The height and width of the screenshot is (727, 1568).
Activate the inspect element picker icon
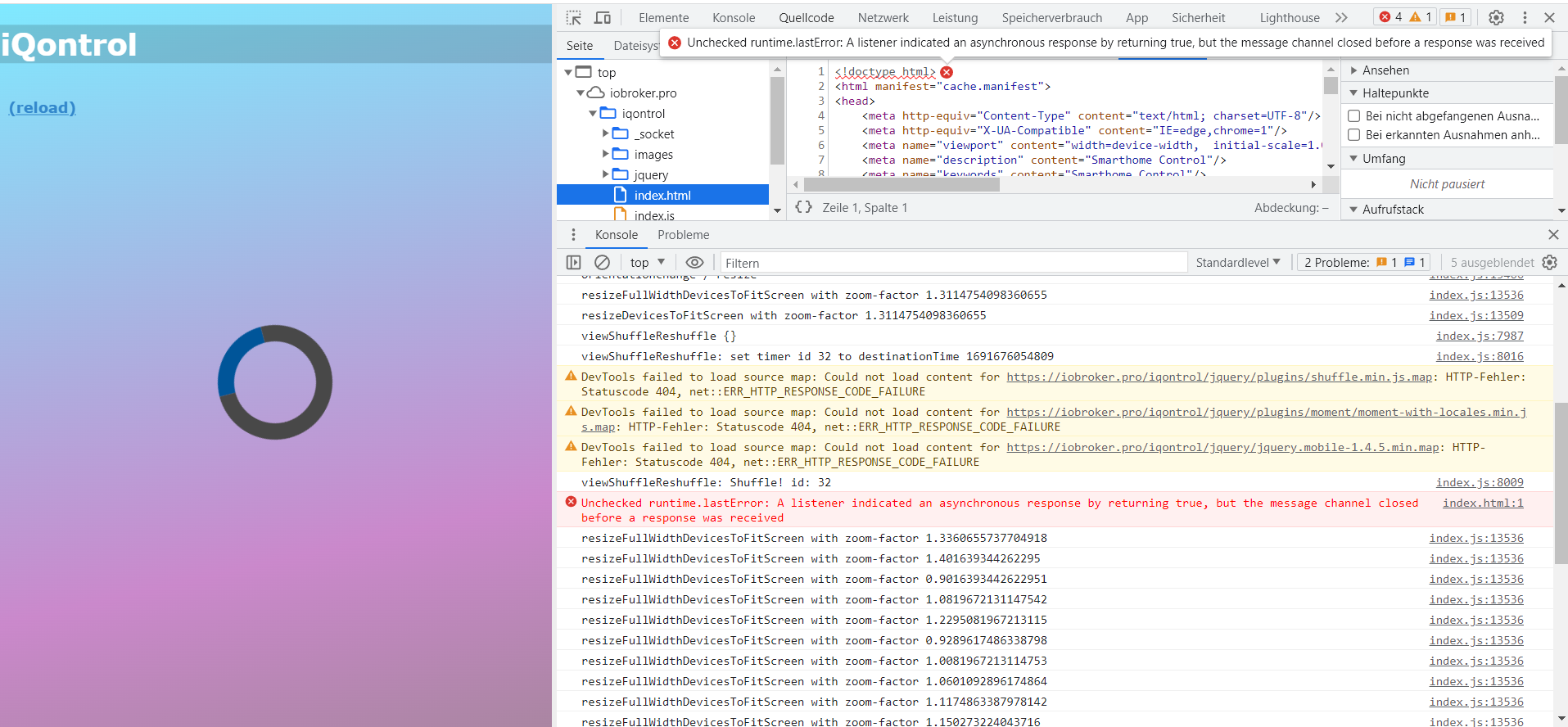click(x=573, y=17)
